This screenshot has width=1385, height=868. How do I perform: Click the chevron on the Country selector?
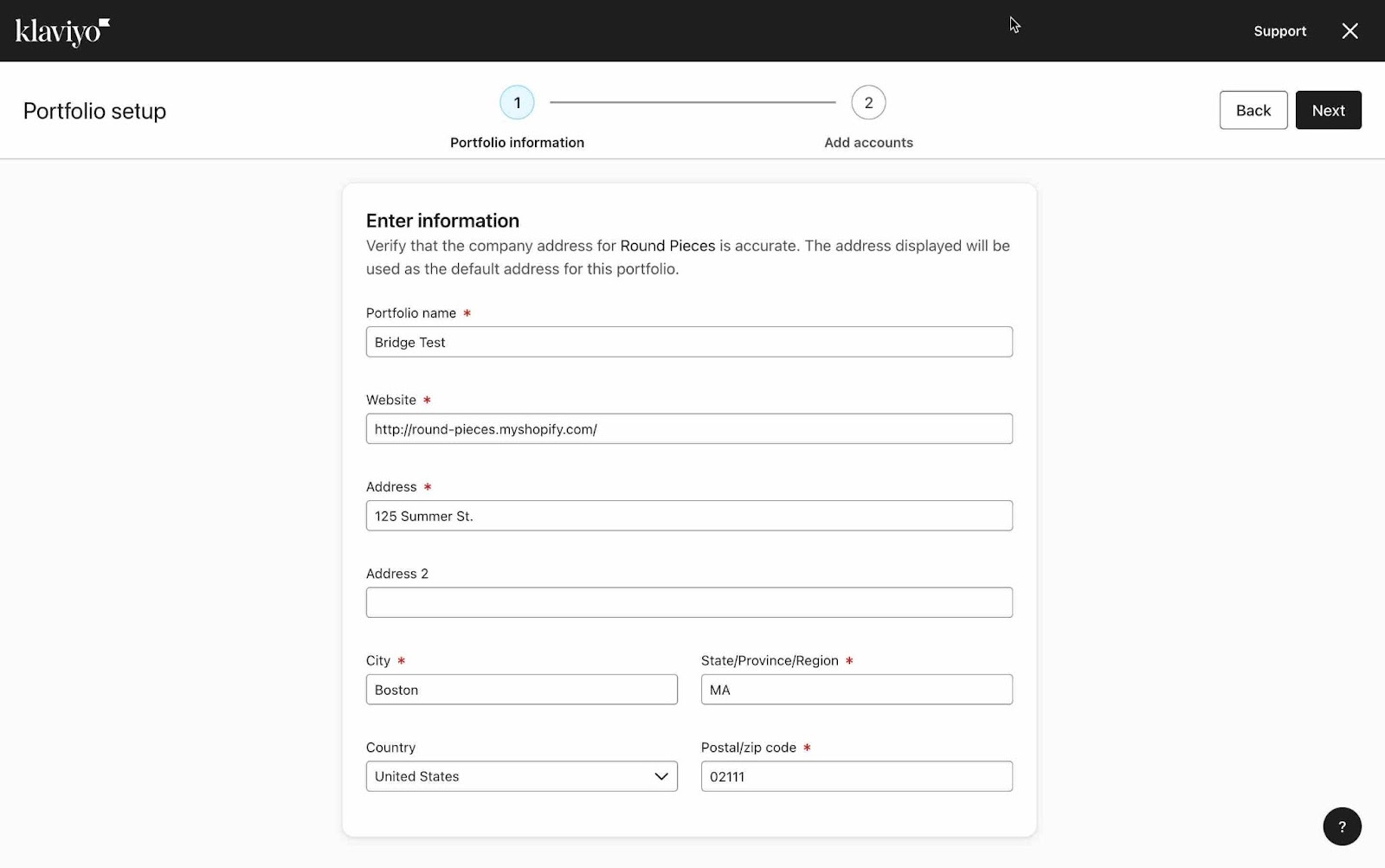tap(661, 776)
